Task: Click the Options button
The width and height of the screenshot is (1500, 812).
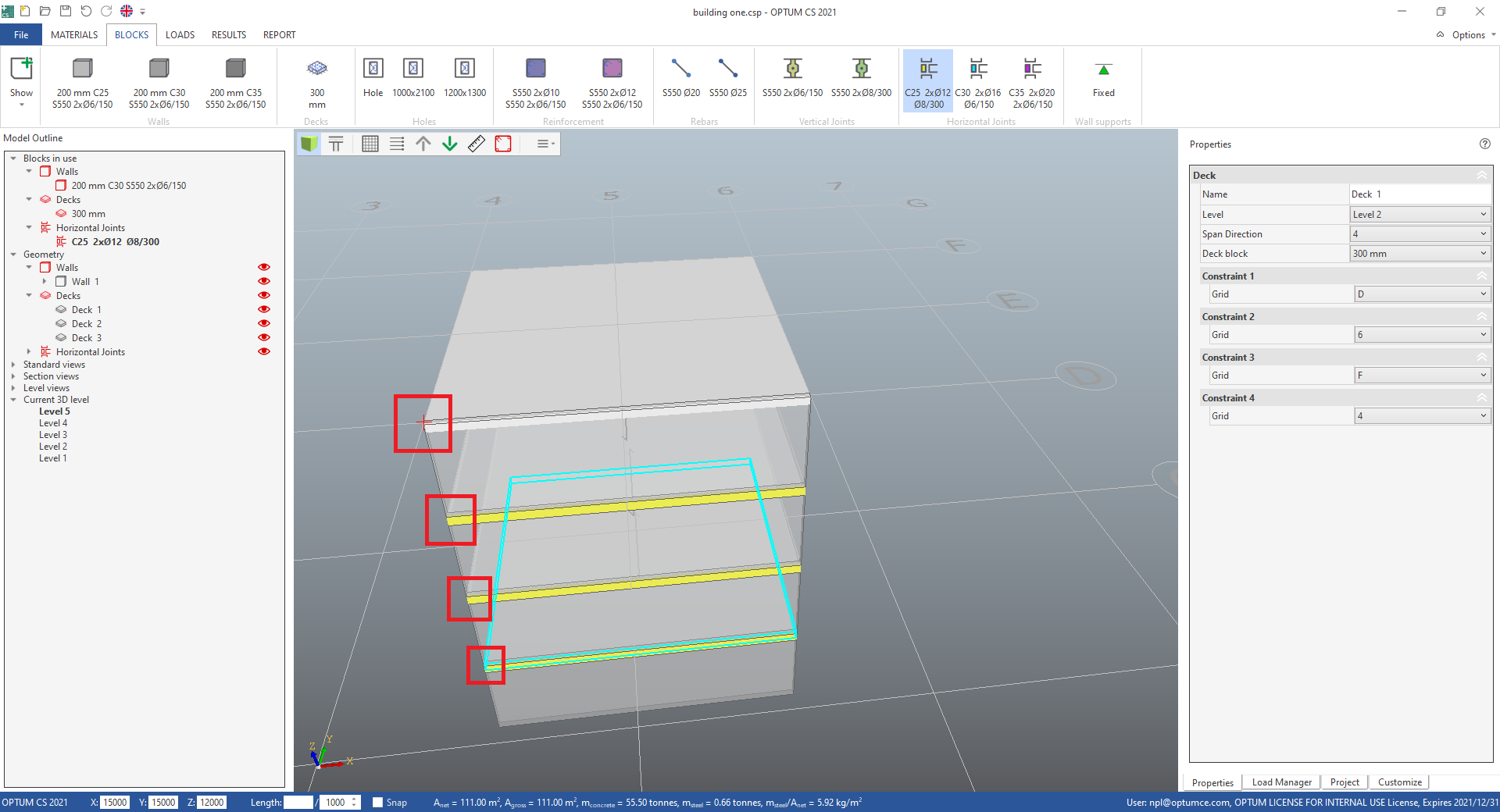Action: [1467, 35]
